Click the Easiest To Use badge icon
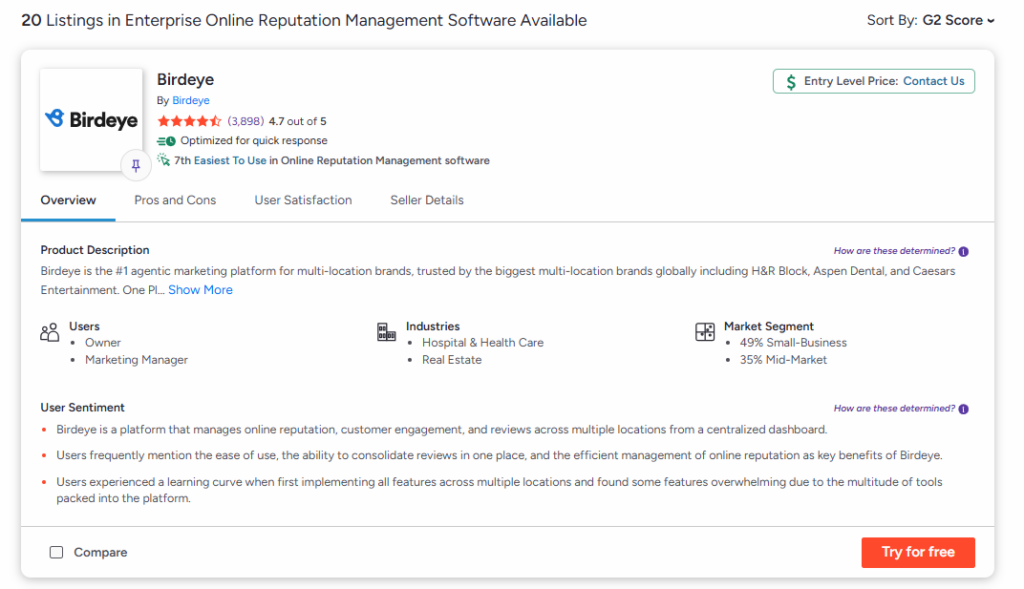The width and height of the screenshot is (1024, 589). pos(164,160)
